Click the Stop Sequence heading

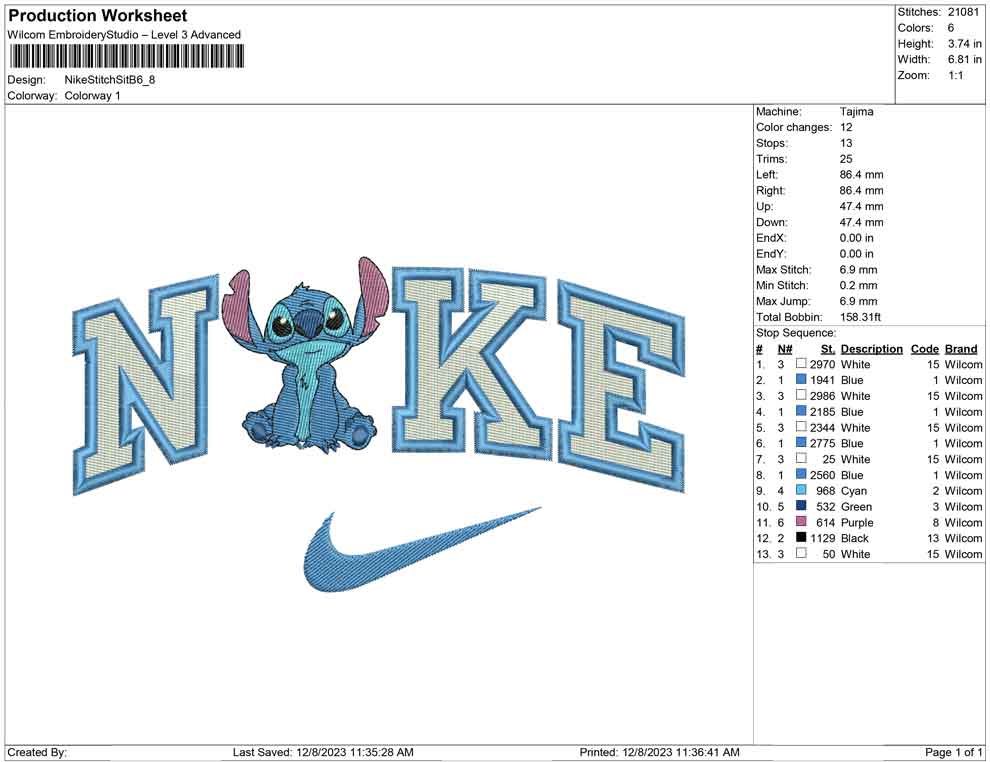(x=796, y=333)
